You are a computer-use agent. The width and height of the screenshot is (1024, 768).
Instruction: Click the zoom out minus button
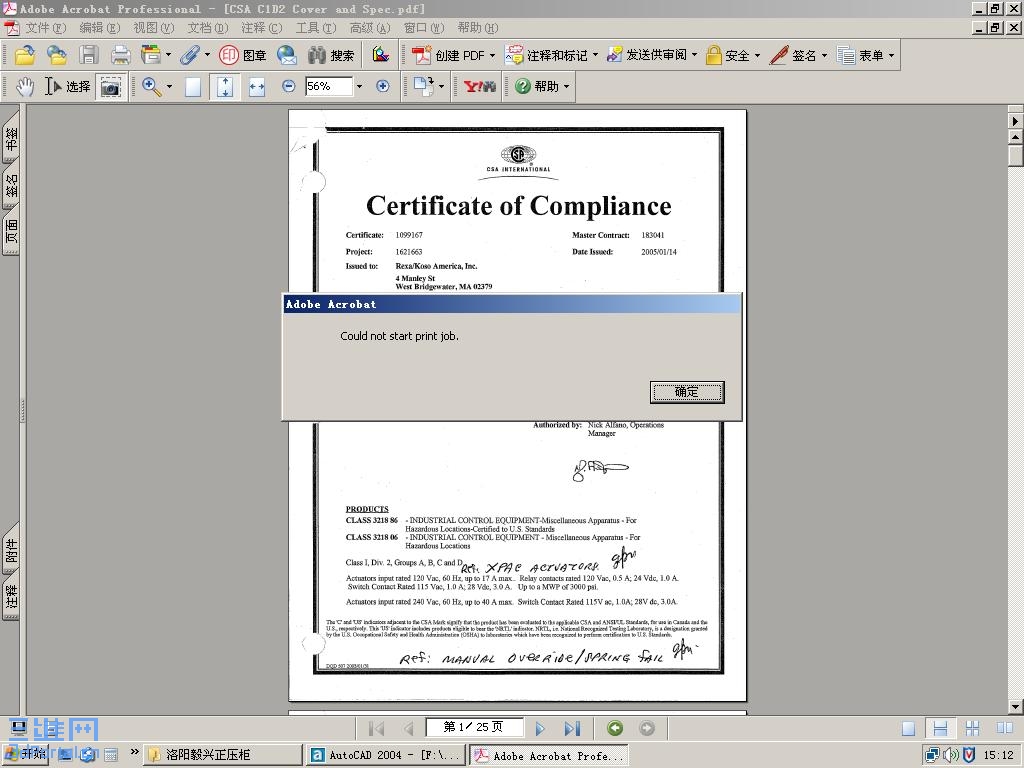289,86
